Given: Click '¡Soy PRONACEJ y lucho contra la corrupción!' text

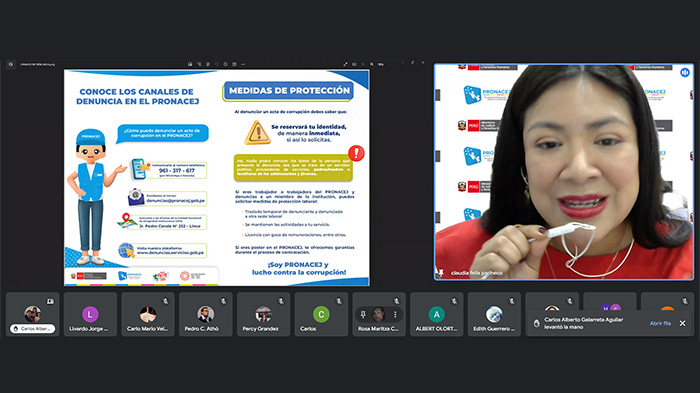Looking at the screenshot, I should (x=299, y=268).
